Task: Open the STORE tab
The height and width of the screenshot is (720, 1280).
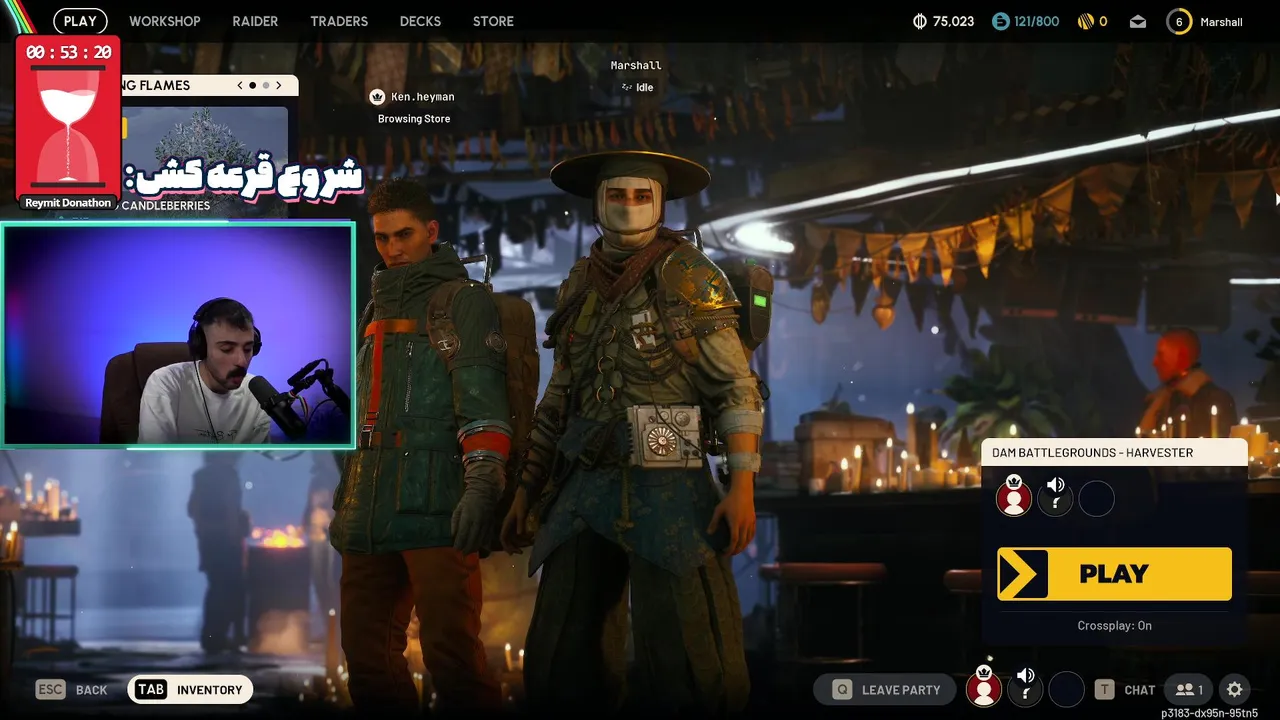Action: [493, 21]
